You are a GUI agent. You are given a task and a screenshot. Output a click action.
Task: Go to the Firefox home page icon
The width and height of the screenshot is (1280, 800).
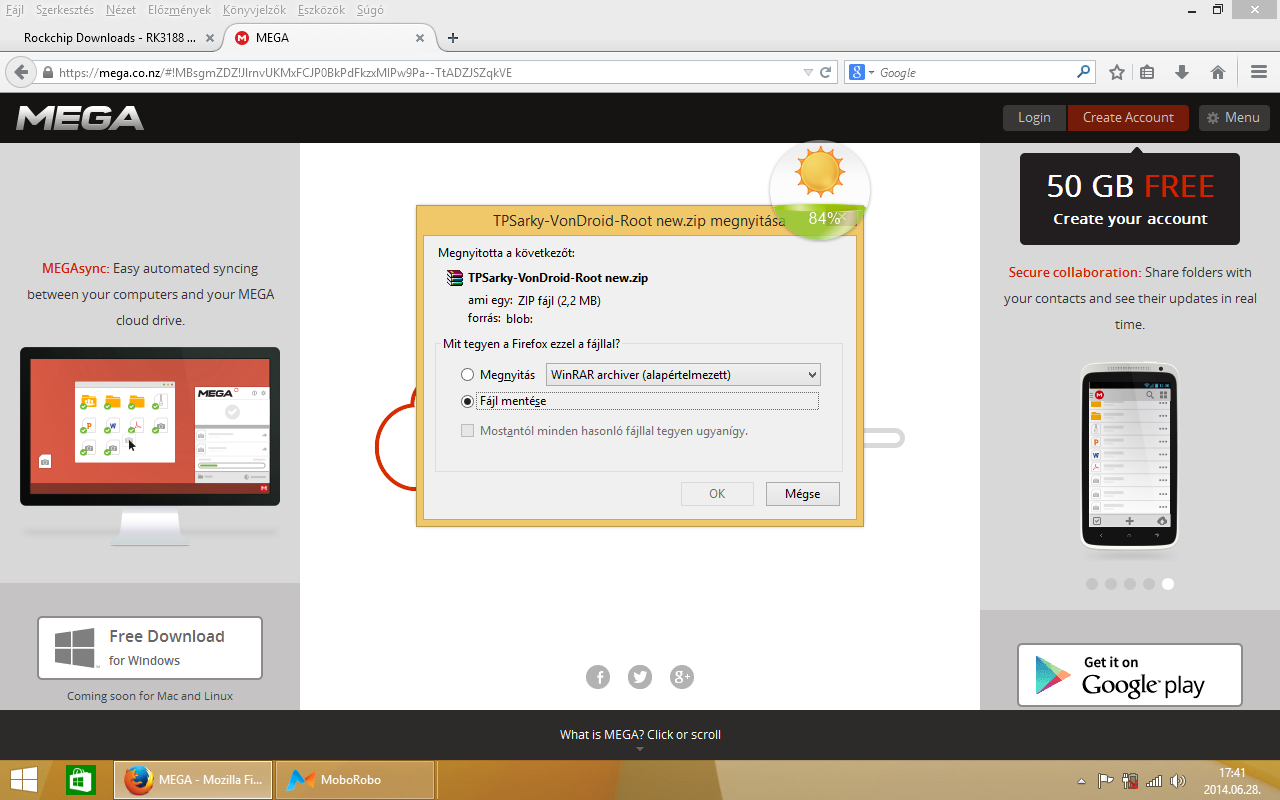tap(1217, 72)
